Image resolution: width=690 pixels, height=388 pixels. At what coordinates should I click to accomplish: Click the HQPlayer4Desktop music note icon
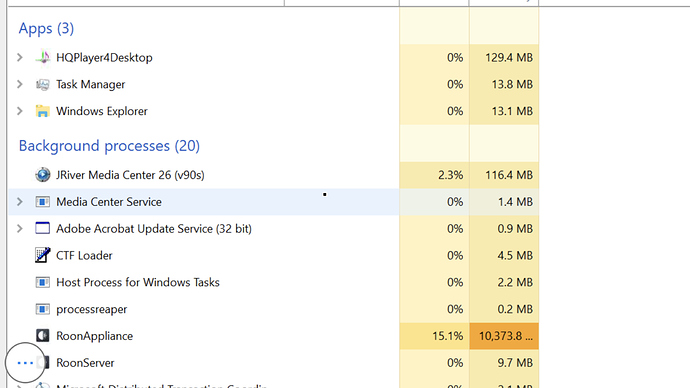[x=43, y=58]
